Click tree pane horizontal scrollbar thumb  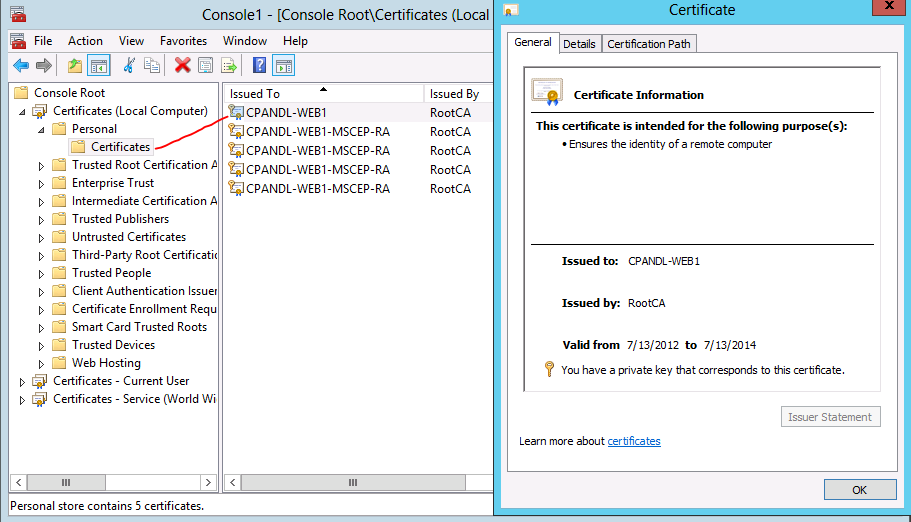[66, 482]
